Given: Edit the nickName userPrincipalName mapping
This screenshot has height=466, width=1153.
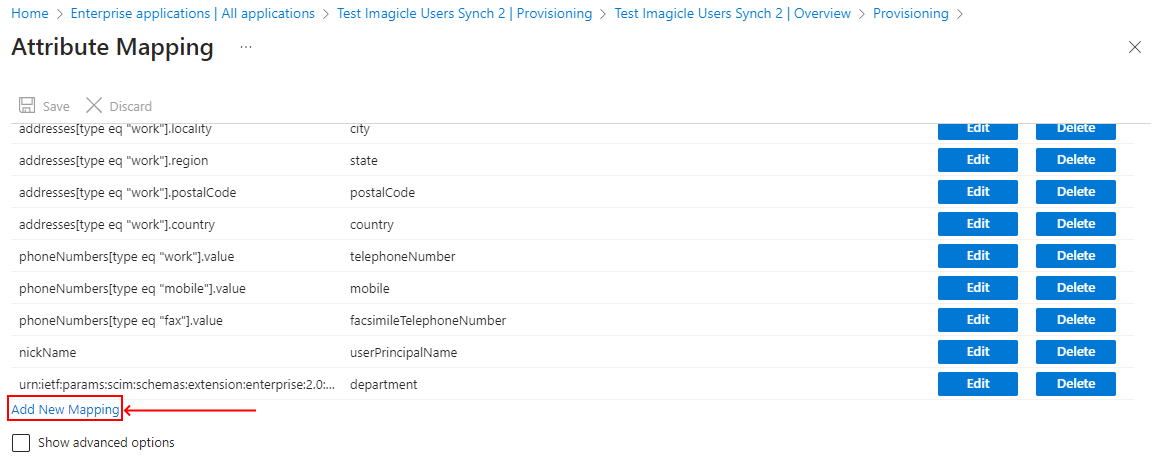Looking at the screenshot, I should (977, 352).
